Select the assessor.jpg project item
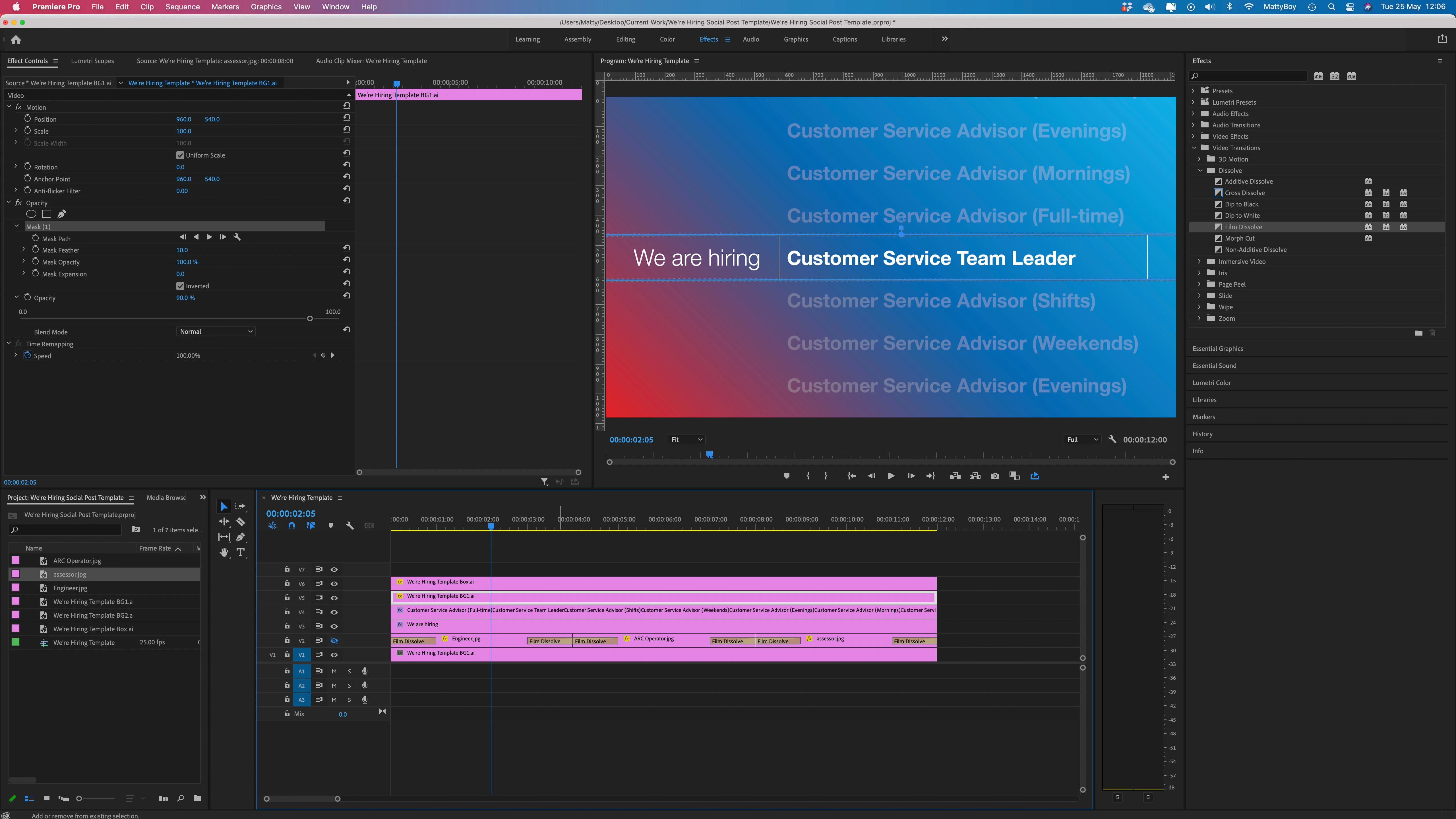This screenshot has width=1456, height=819. [x=69, y=574]
